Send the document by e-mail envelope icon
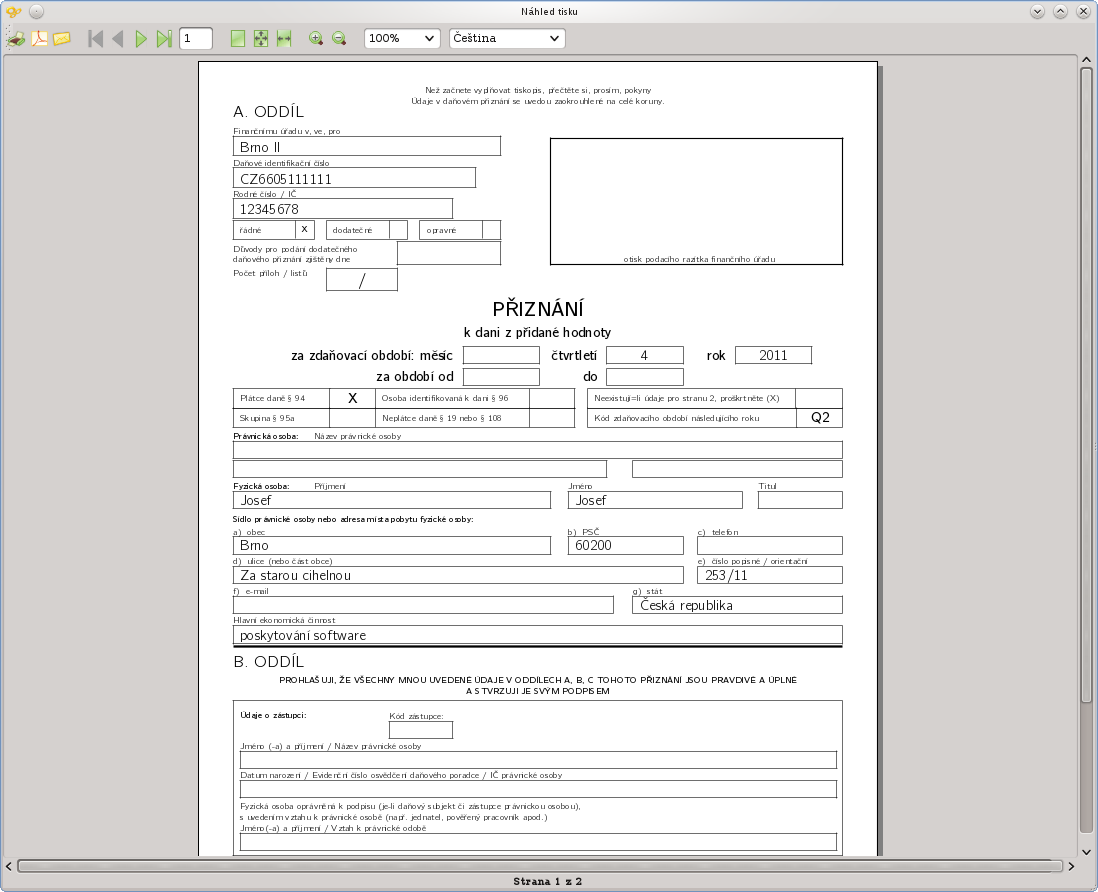This screenshot has height=892, width=1098. tap(62, 39)
